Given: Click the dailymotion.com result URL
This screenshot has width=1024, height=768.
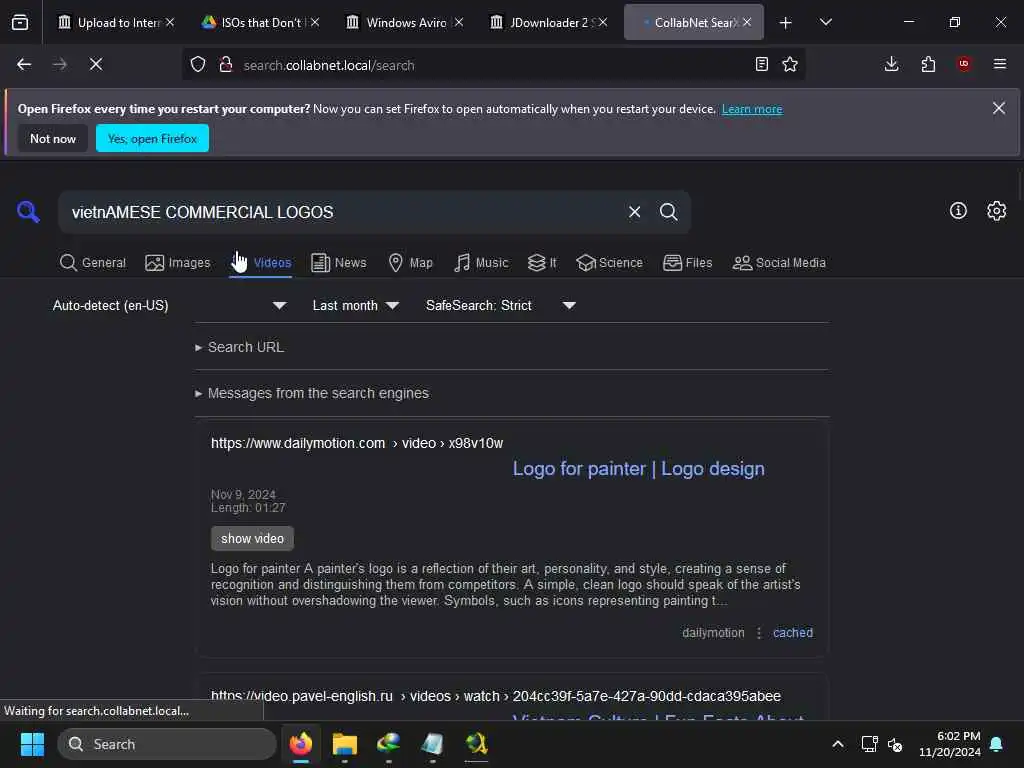Looking at the screenshot, I should (357, 443).
